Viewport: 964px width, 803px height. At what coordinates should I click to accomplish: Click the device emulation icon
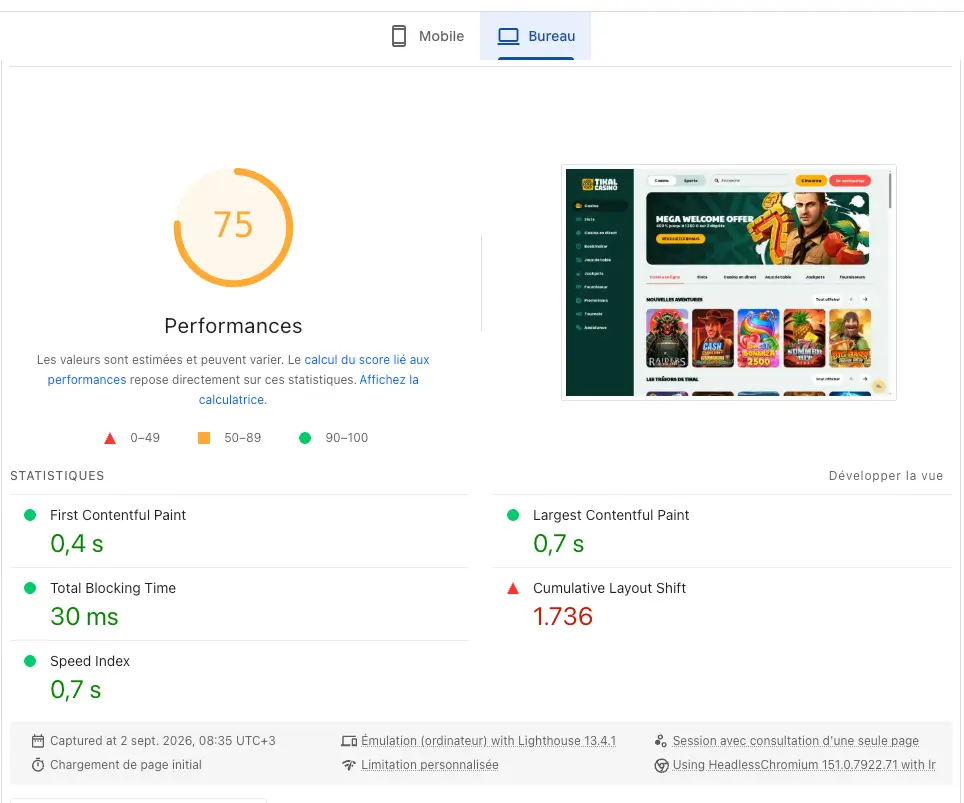click(349, 741)
